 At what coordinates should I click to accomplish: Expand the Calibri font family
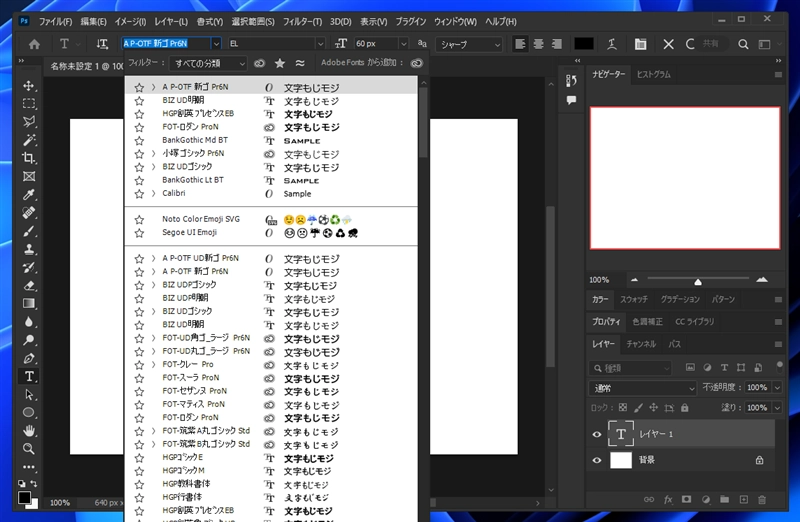tap(153, 193)
